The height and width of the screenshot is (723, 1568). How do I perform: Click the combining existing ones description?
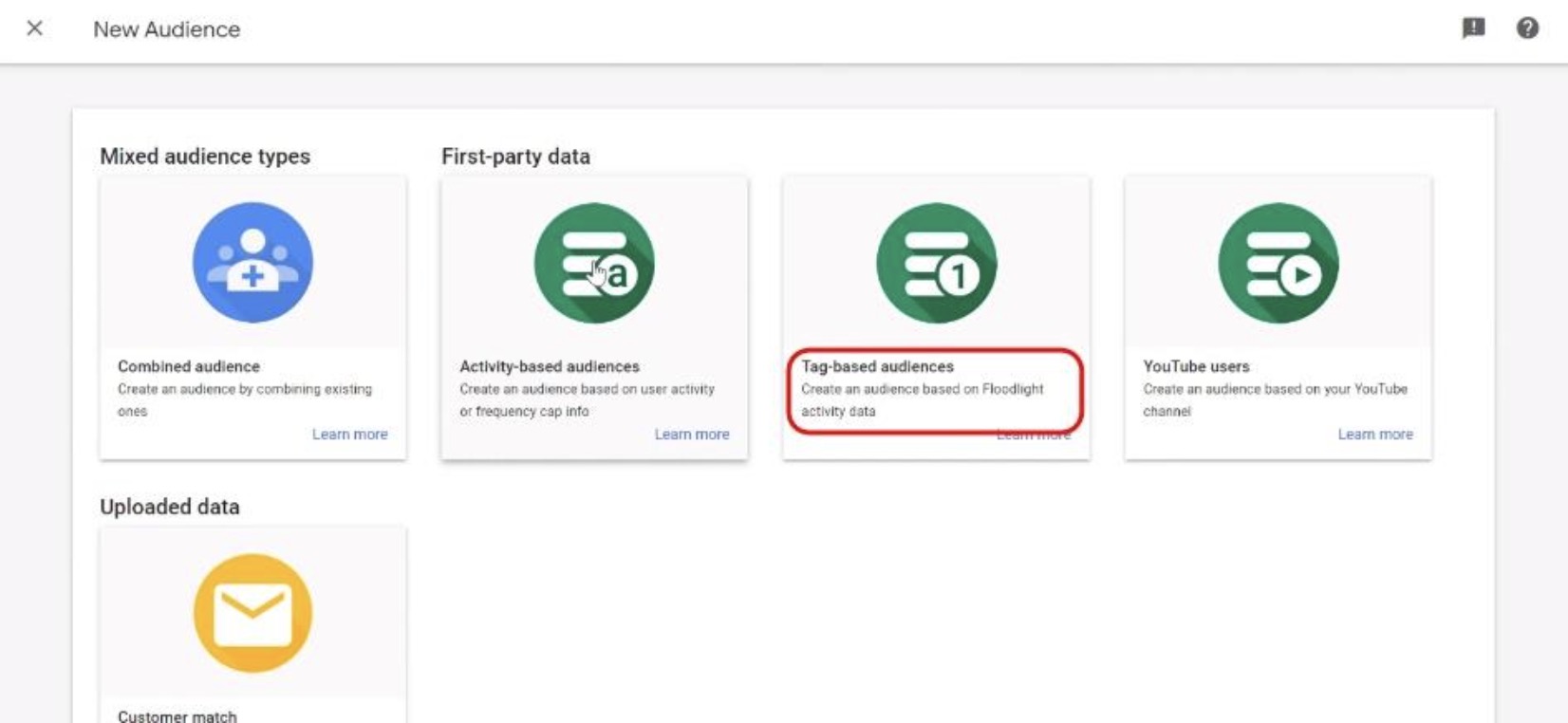pos(244,399)
